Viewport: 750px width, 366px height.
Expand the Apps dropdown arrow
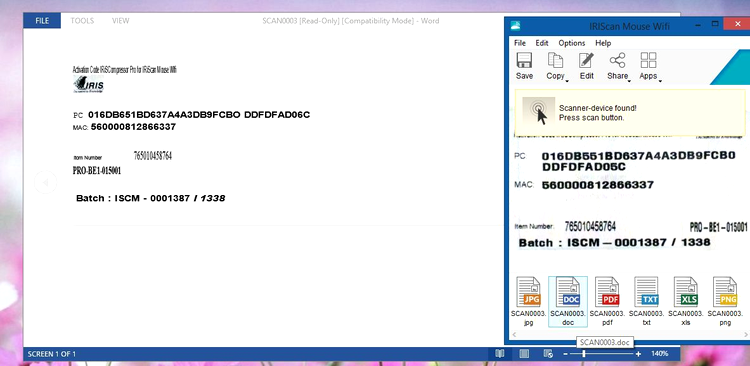pyautogui.click(x=660, y=81)
